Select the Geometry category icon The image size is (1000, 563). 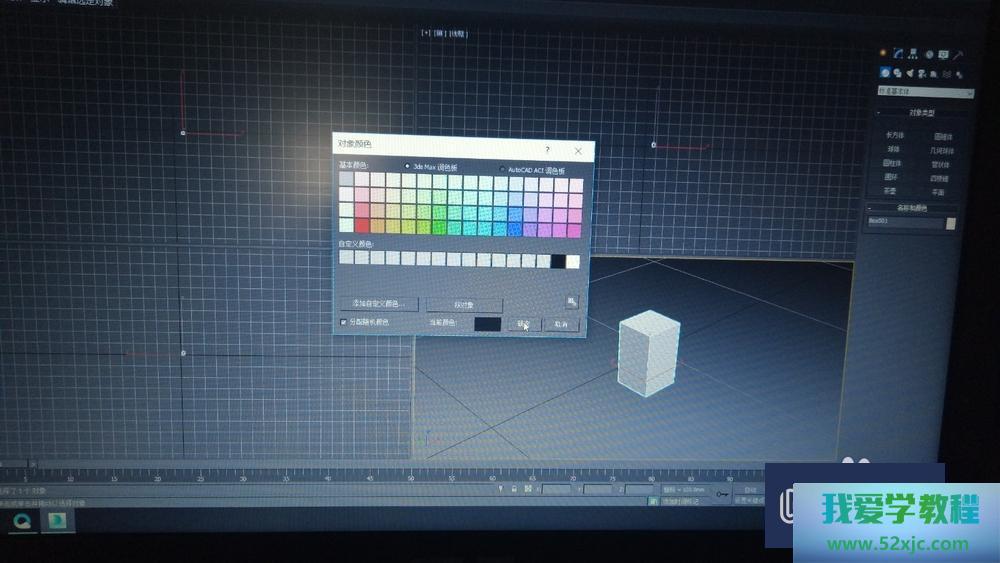(885, 73)
